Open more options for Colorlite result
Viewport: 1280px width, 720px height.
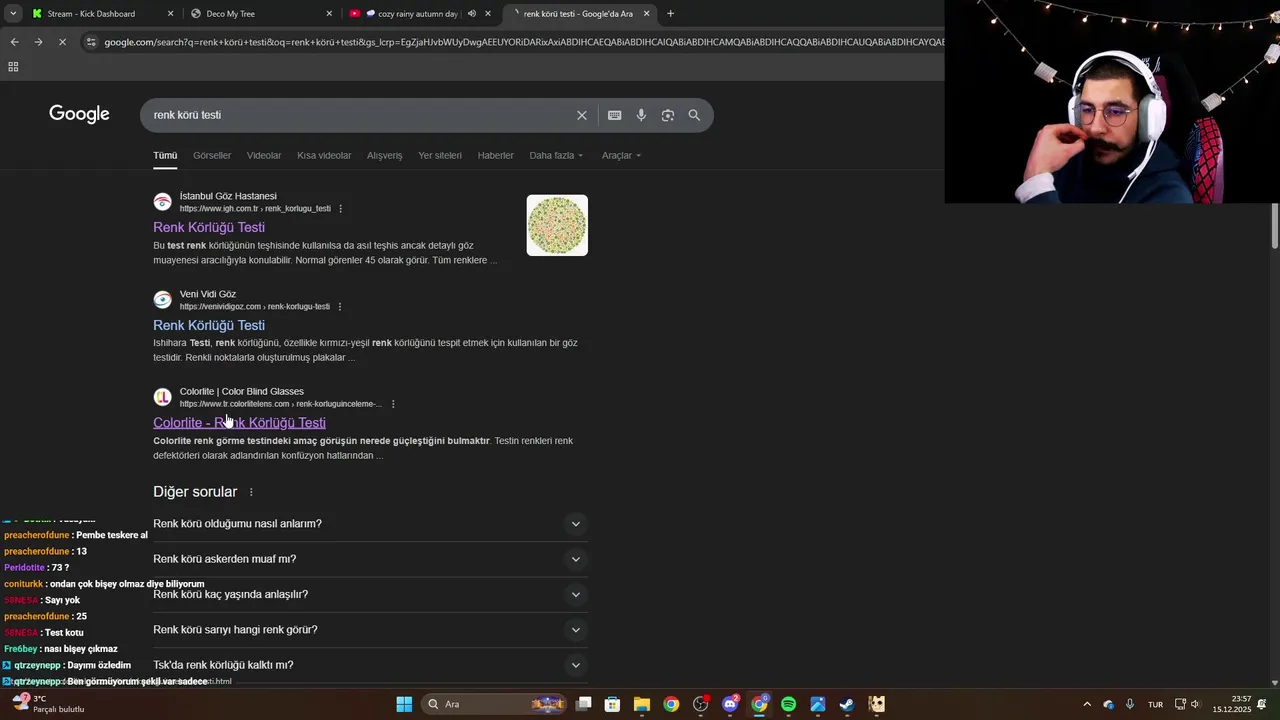click(x=393, y=404)
